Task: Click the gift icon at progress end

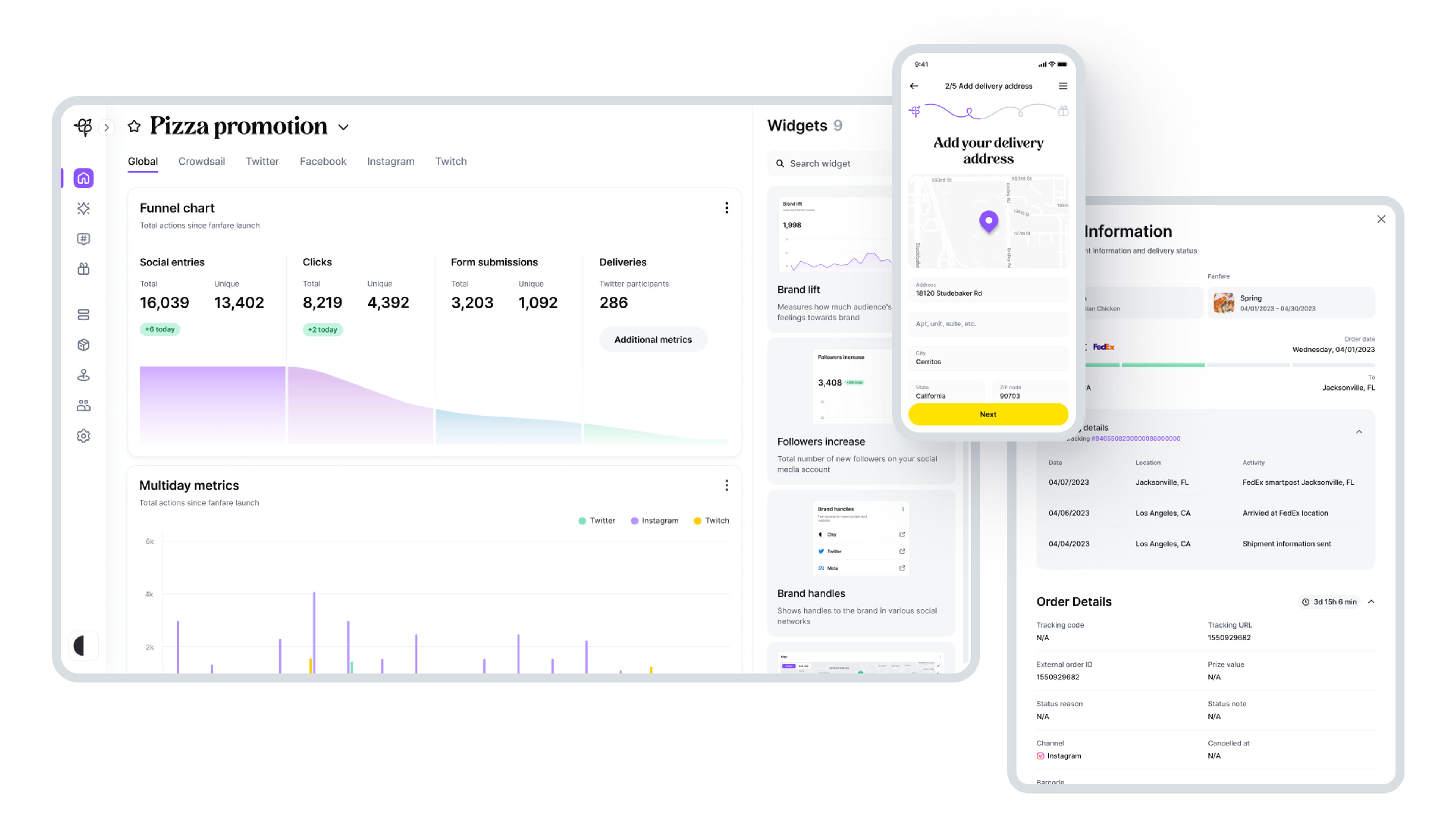Action: click(x=1063, y=111)
